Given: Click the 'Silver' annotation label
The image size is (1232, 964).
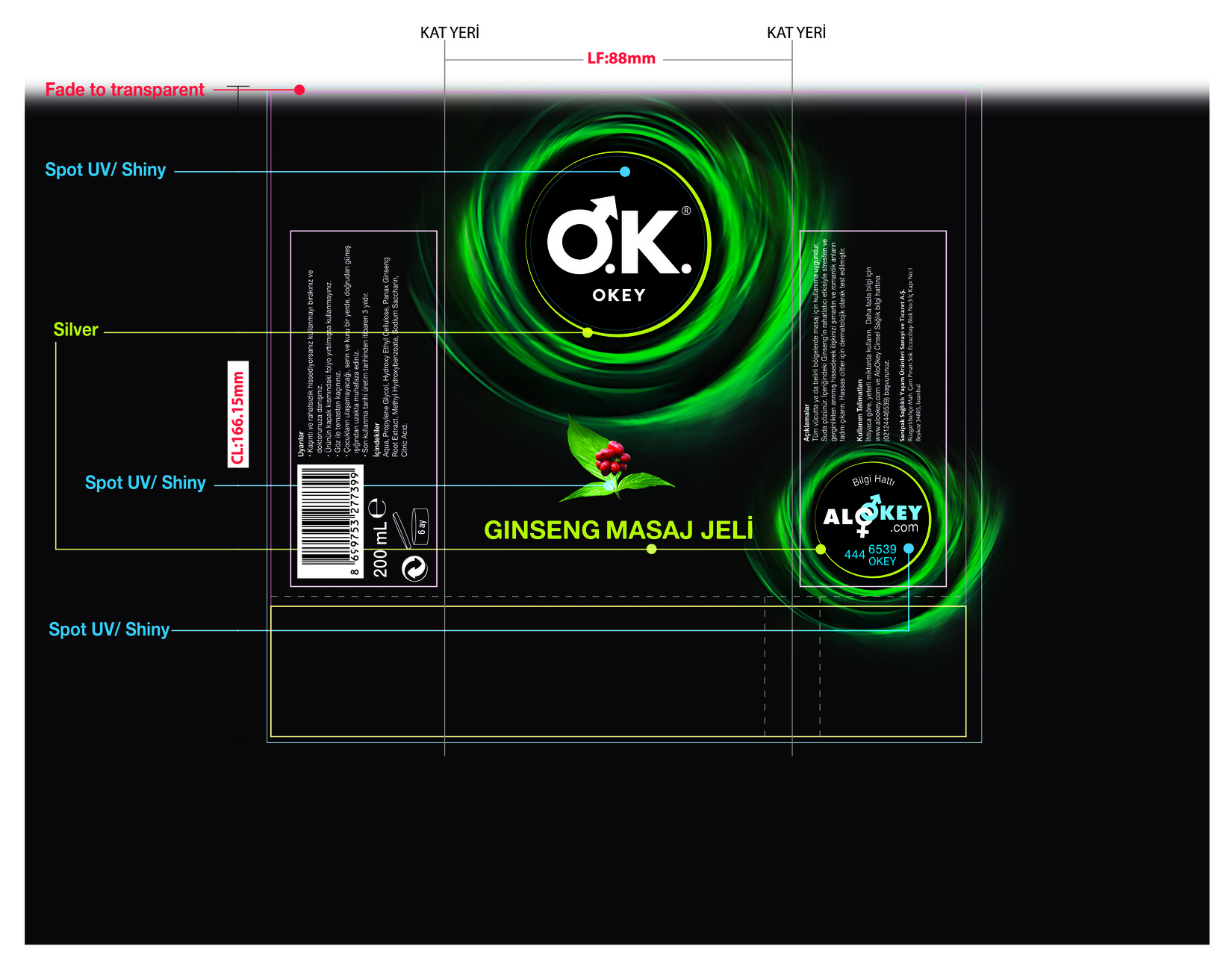Looking at the screenshot, I should (x=75, y=330).
